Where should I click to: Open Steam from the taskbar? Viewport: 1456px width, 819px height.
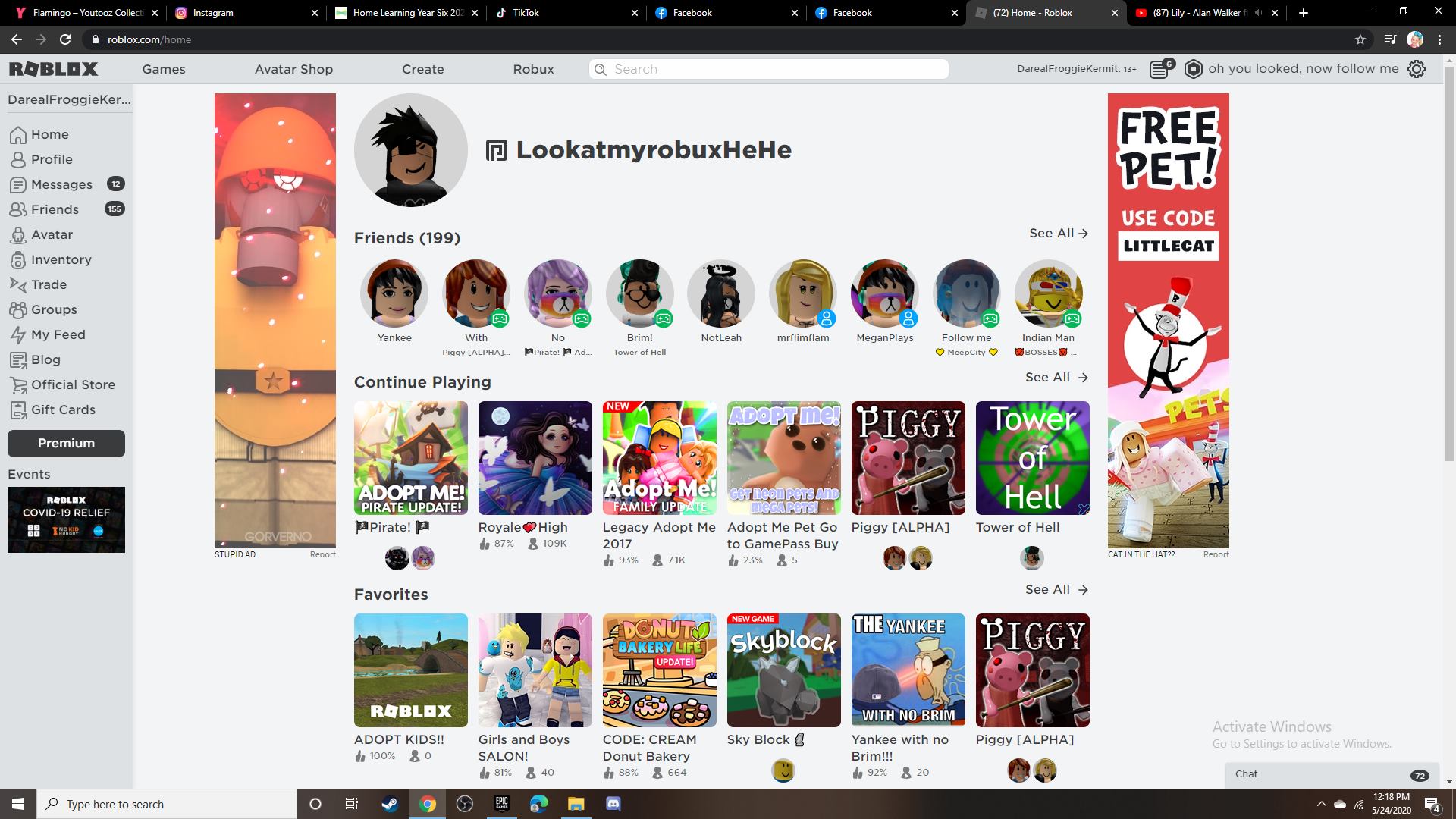[x=390, y=804]
